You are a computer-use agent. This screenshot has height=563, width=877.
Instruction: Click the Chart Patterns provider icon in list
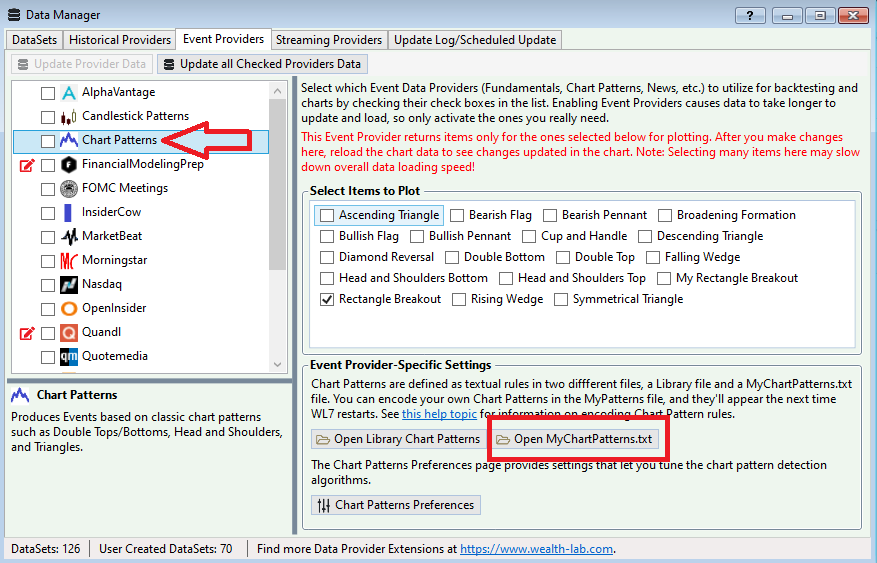pyautogui.click(x=69, y=140)
